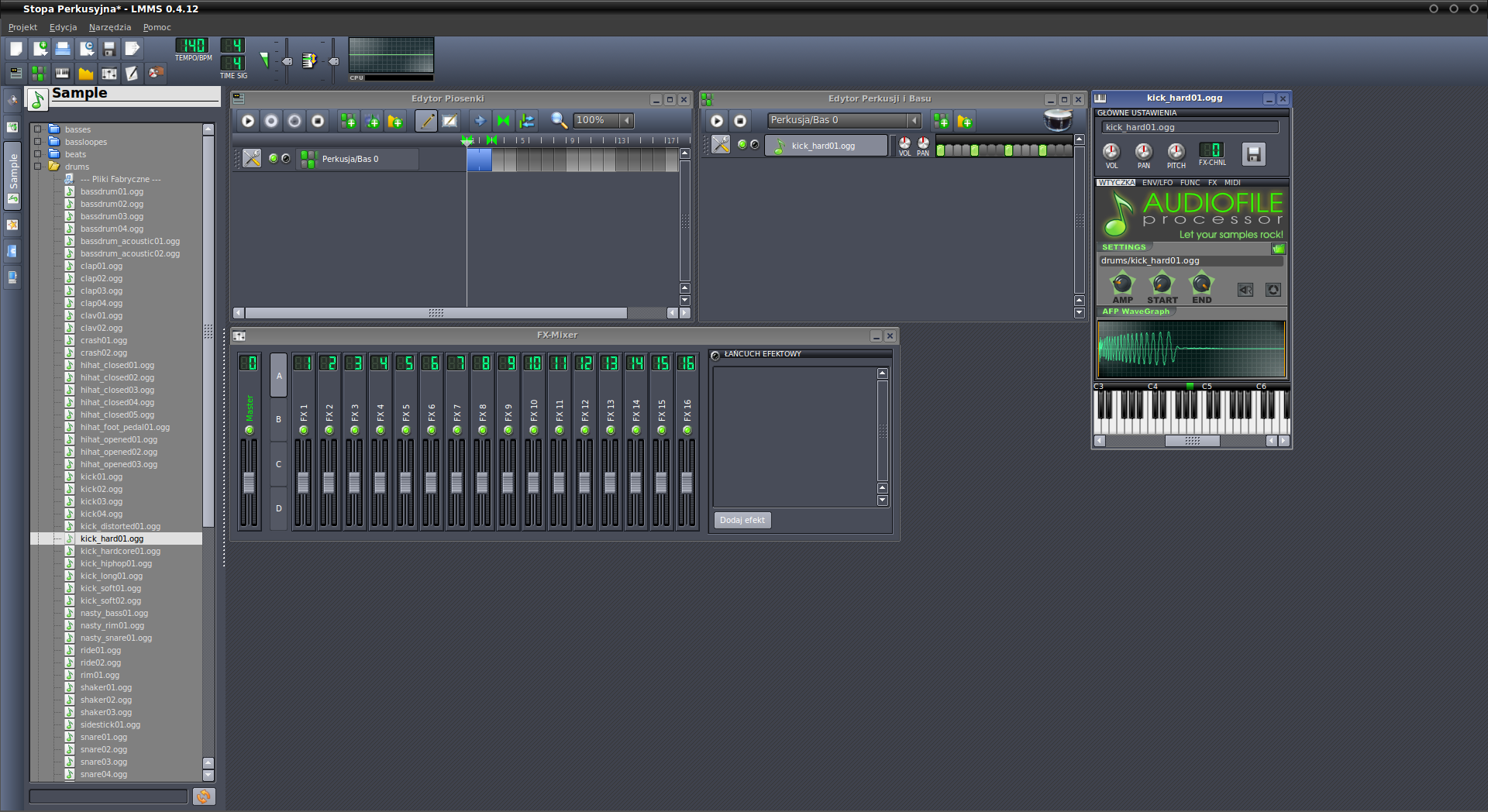Screen dimensions: 1488x812
Task: Expand the bassloopes folder
Action: 37,142
